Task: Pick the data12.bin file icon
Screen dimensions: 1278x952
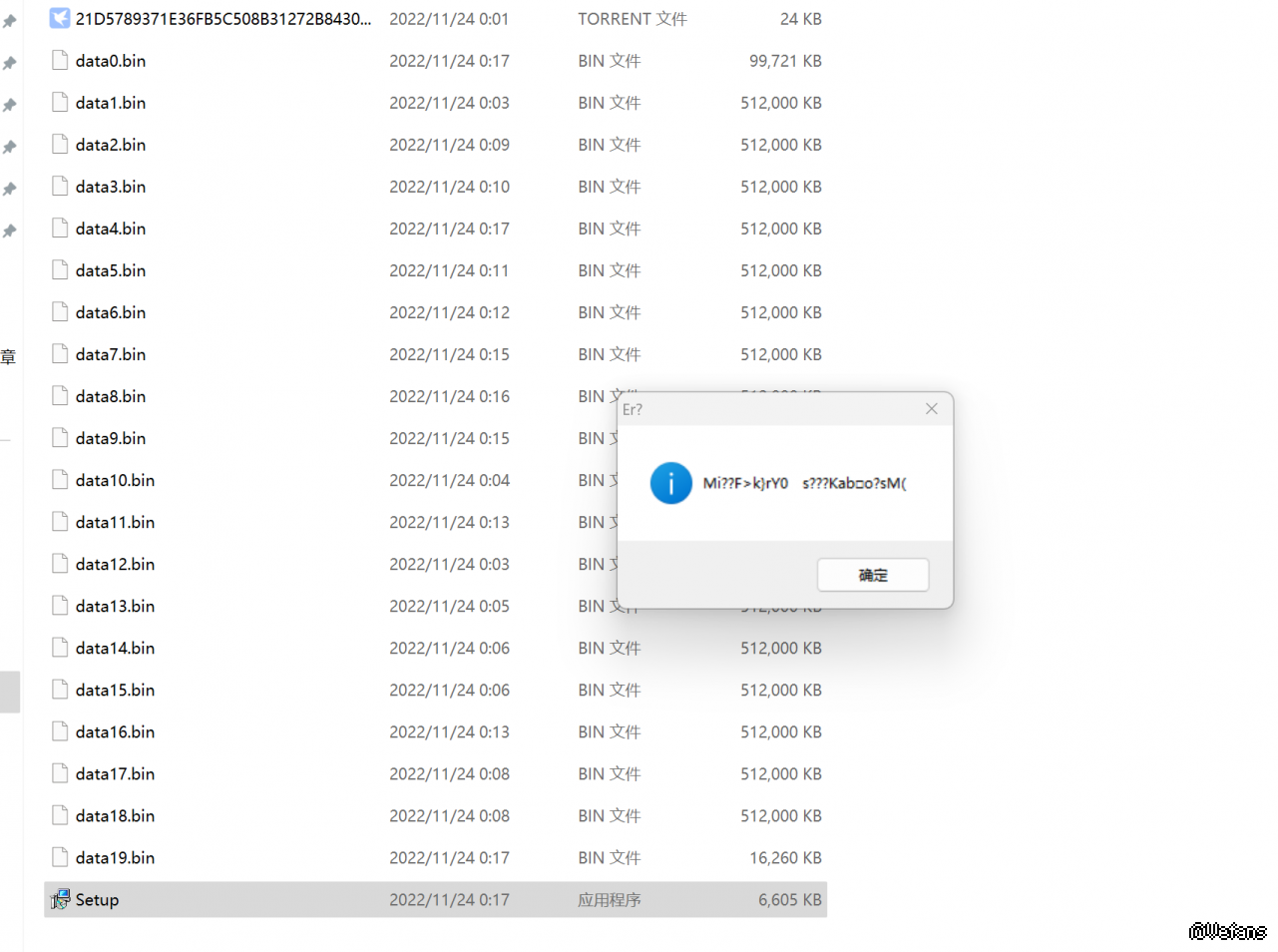Action: [x=60, y=563]
